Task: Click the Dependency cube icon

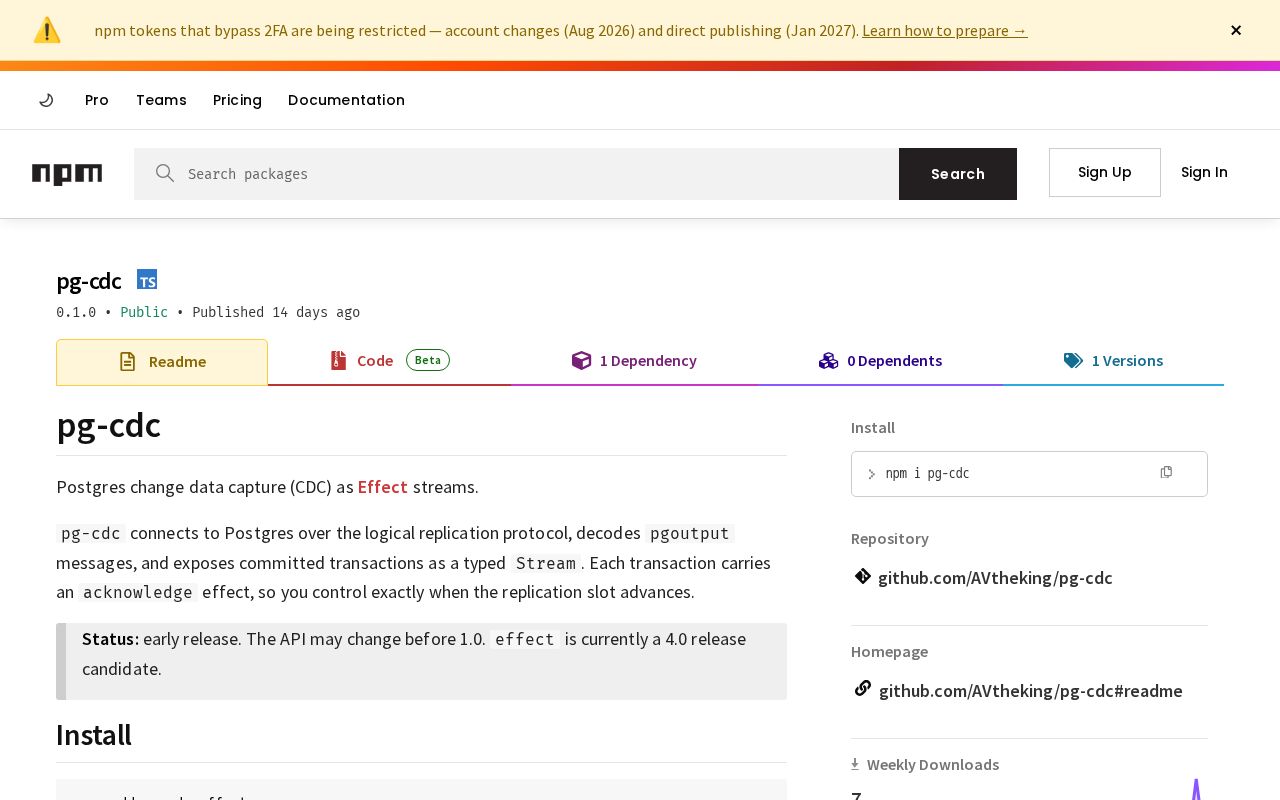Action: tap(581, 361)
